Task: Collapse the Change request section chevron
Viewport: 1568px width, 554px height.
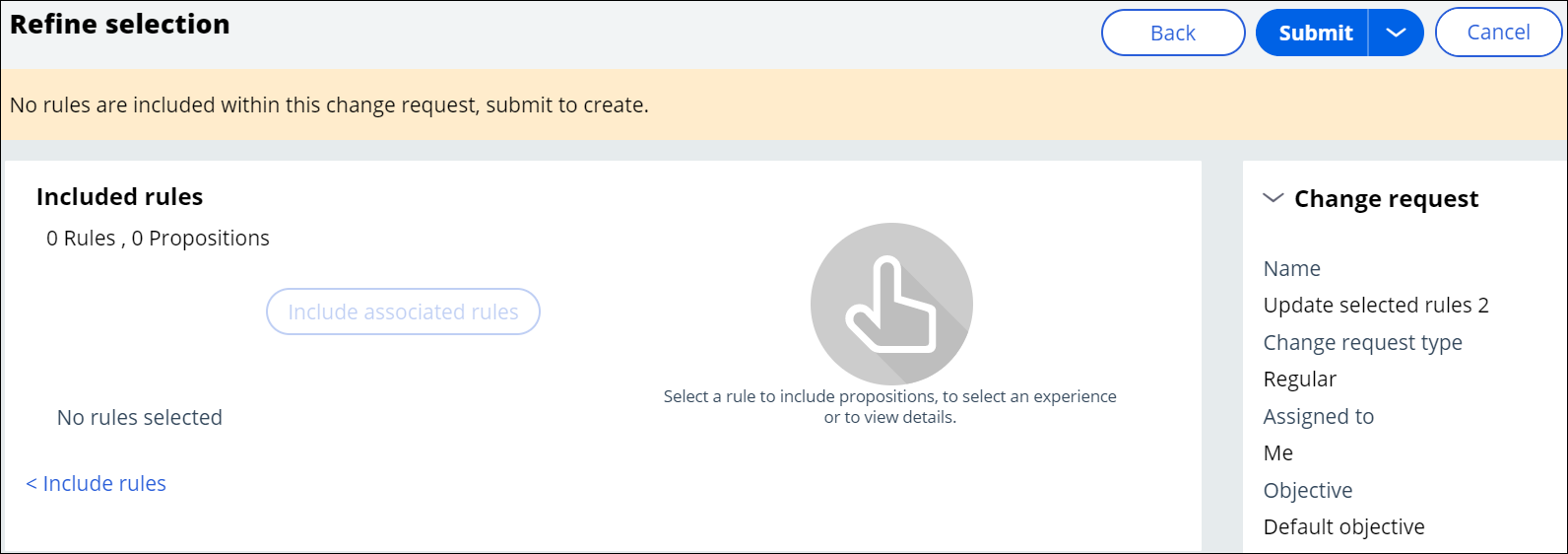Action: click(x=1273, y=198)
